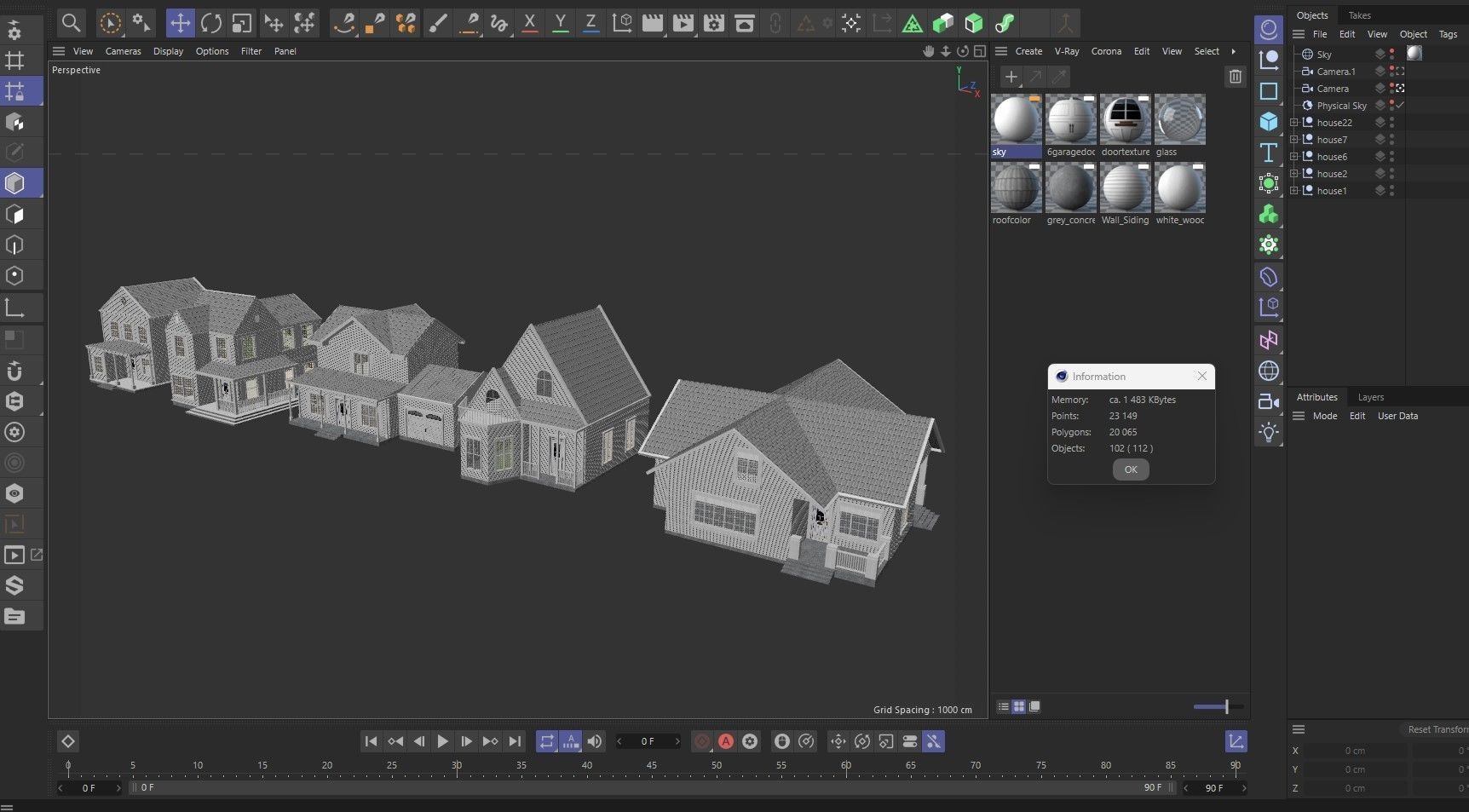This screenshot has width=1469, height=812.
Task: Click the camera icon in side palette
Action: point(1269,401)
